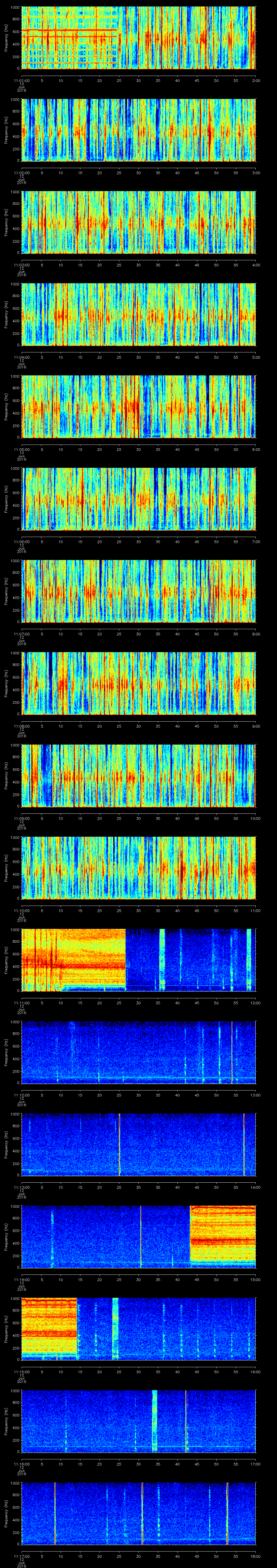Click the spectrogram panel starting at 11:03:00

click(x=139, y=222)
